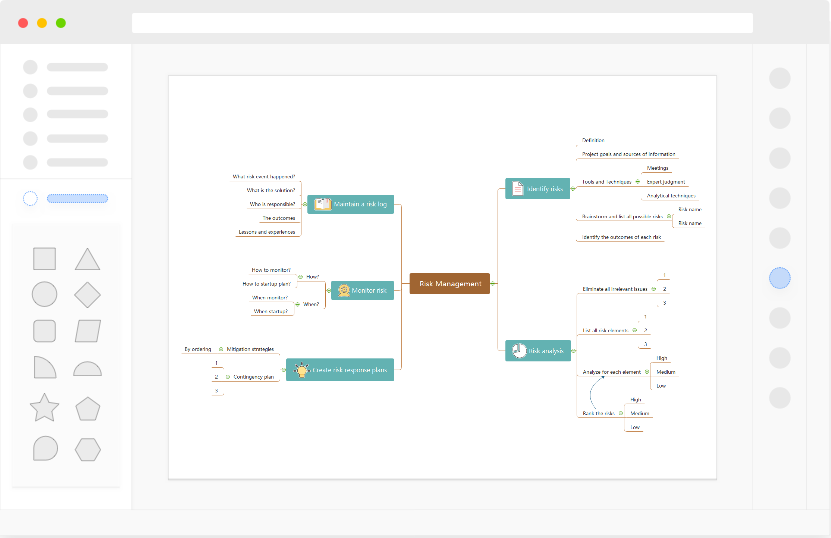Collapse the Identify risks branch

click(574, 188)
